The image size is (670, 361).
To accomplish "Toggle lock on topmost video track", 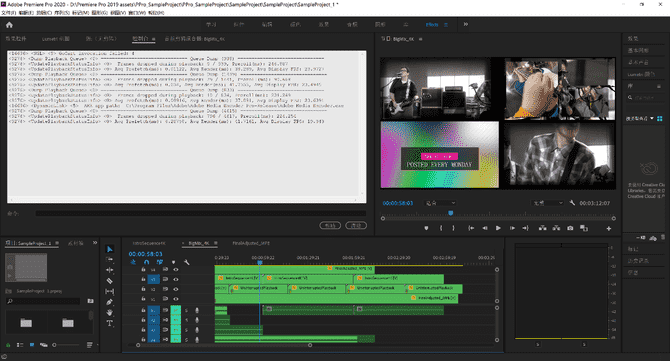I will point(143,270).
